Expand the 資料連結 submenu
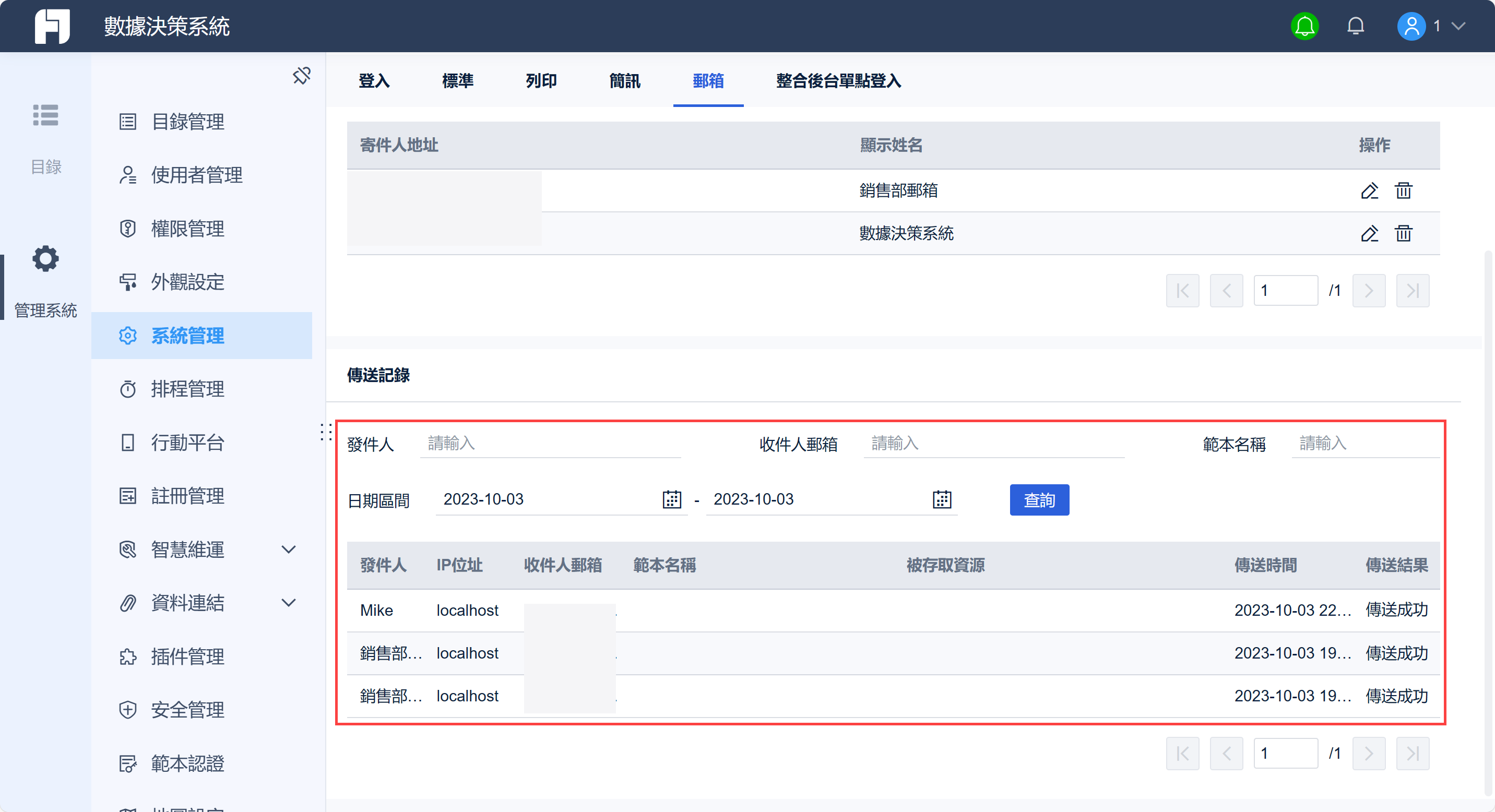The height and width of the screenshot is (812, 1495). tap(289, 603)
